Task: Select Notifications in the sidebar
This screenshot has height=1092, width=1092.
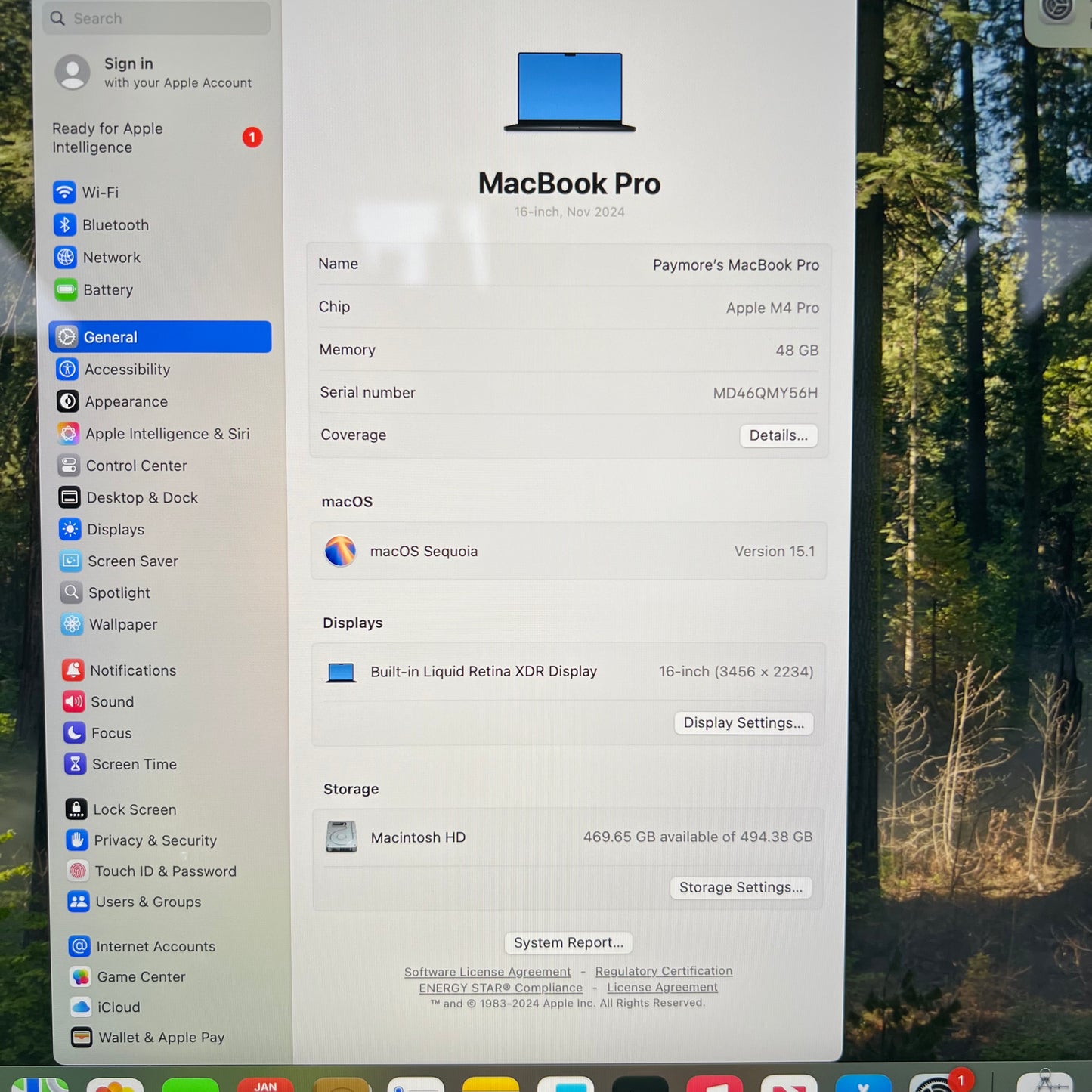Action: click(133, 670)
